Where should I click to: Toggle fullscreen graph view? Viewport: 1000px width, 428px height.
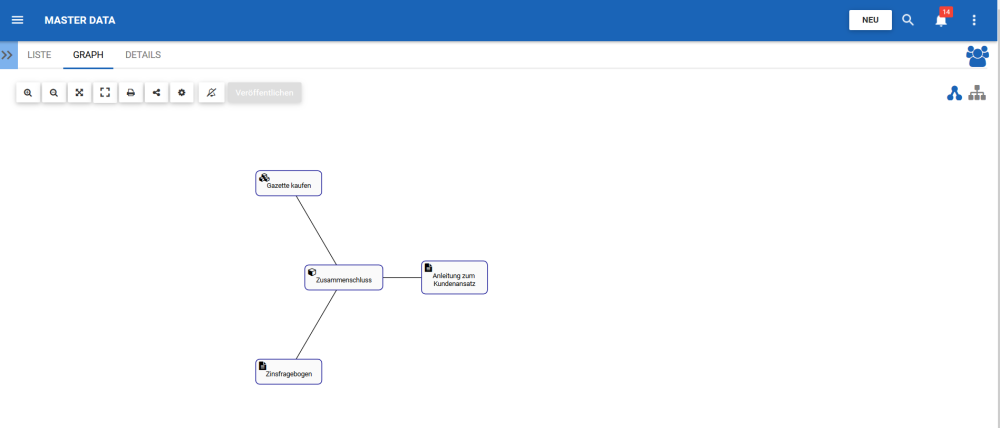pyautogui.click(x=105, y=92)
